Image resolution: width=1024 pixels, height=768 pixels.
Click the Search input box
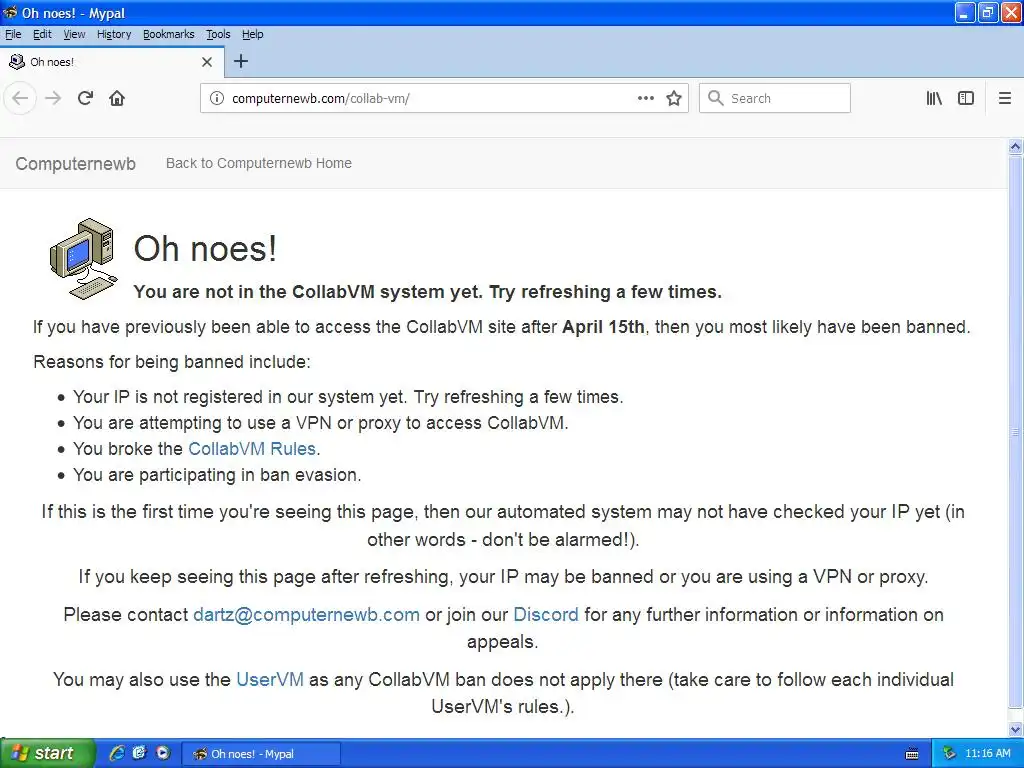pos(775,99)
